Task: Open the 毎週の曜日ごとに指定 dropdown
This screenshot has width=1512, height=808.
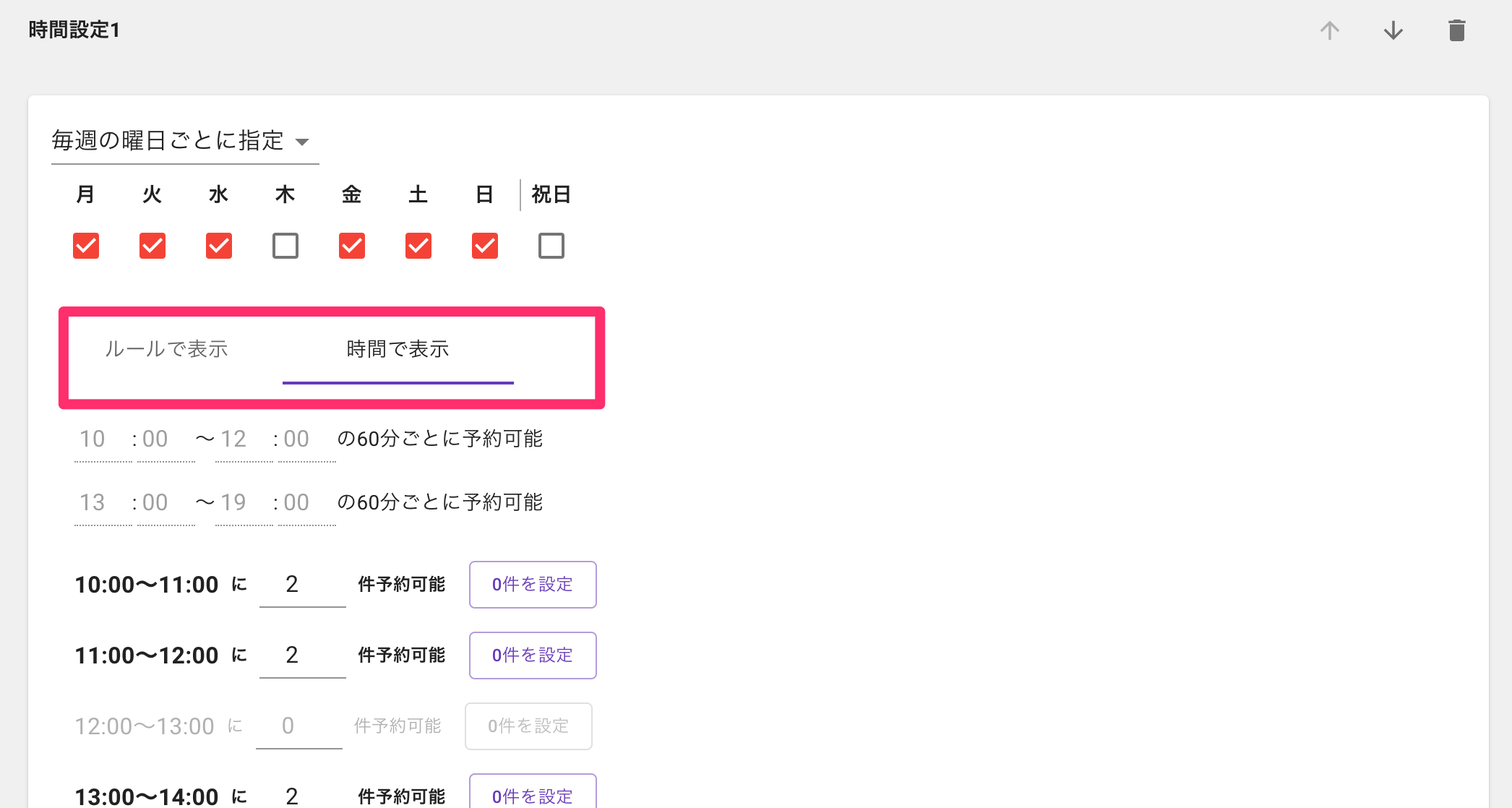Action: [184, 141]
